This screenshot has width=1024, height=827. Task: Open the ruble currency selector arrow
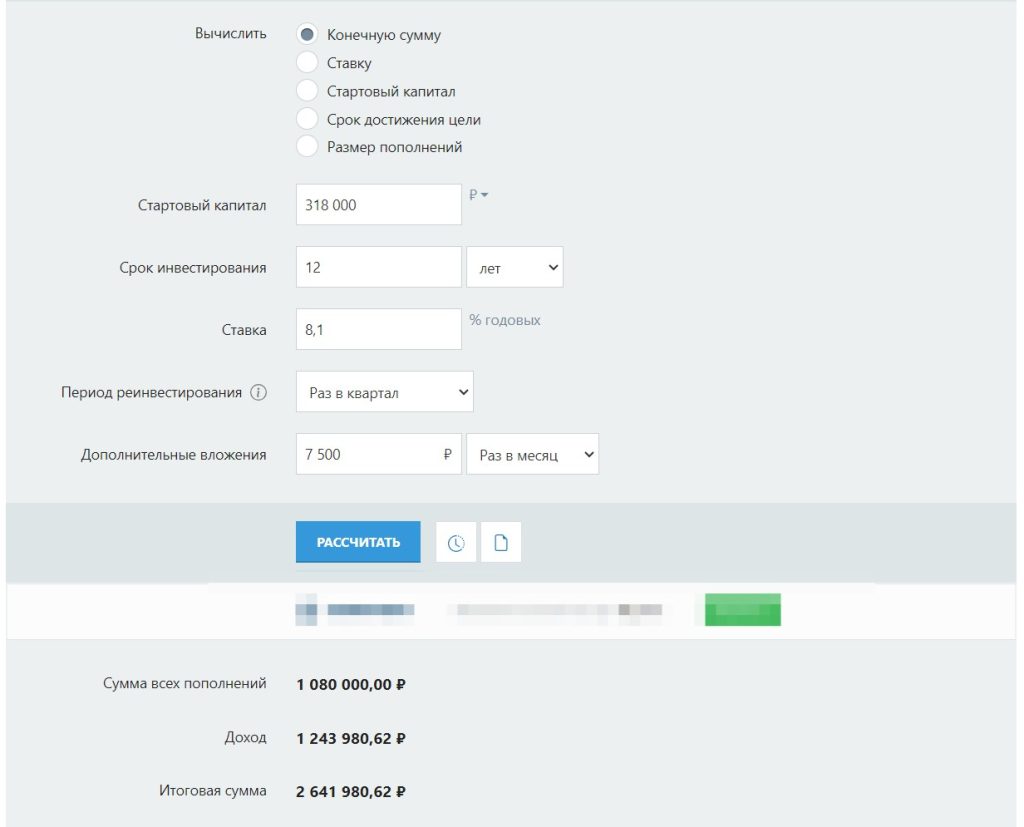coord(479,195)
